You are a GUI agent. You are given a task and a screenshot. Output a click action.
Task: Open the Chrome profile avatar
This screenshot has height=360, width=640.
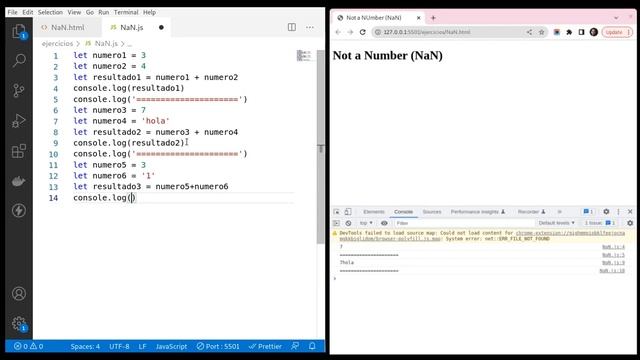point(594,32)
